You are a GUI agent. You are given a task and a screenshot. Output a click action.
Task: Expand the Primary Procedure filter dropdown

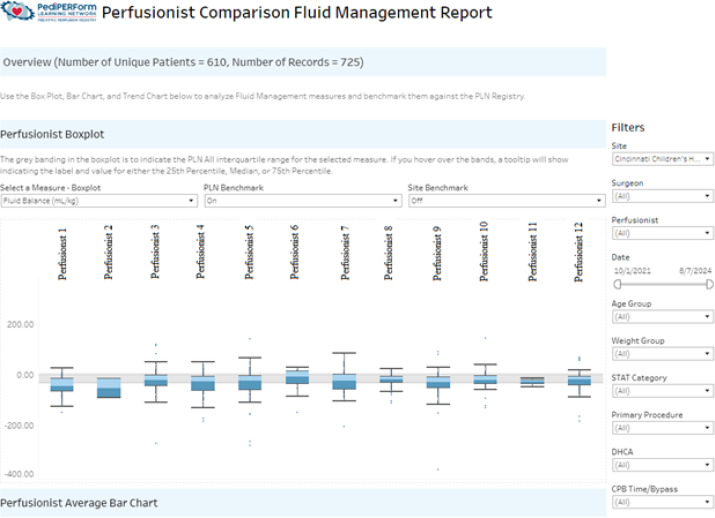tap(663, 428)
